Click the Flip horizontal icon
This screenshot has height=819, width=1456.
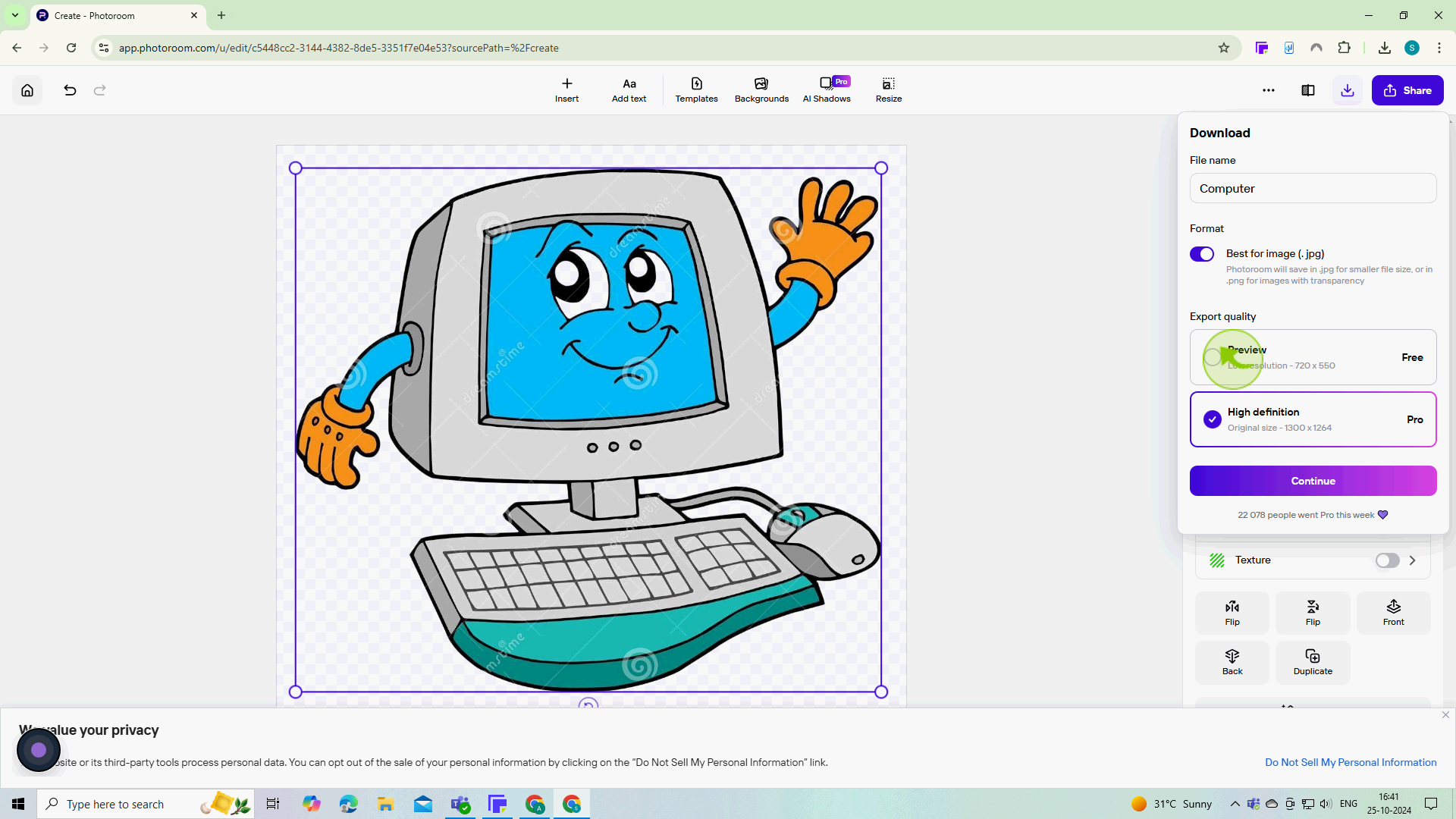pyautogui.click(x=1232, y=612)
